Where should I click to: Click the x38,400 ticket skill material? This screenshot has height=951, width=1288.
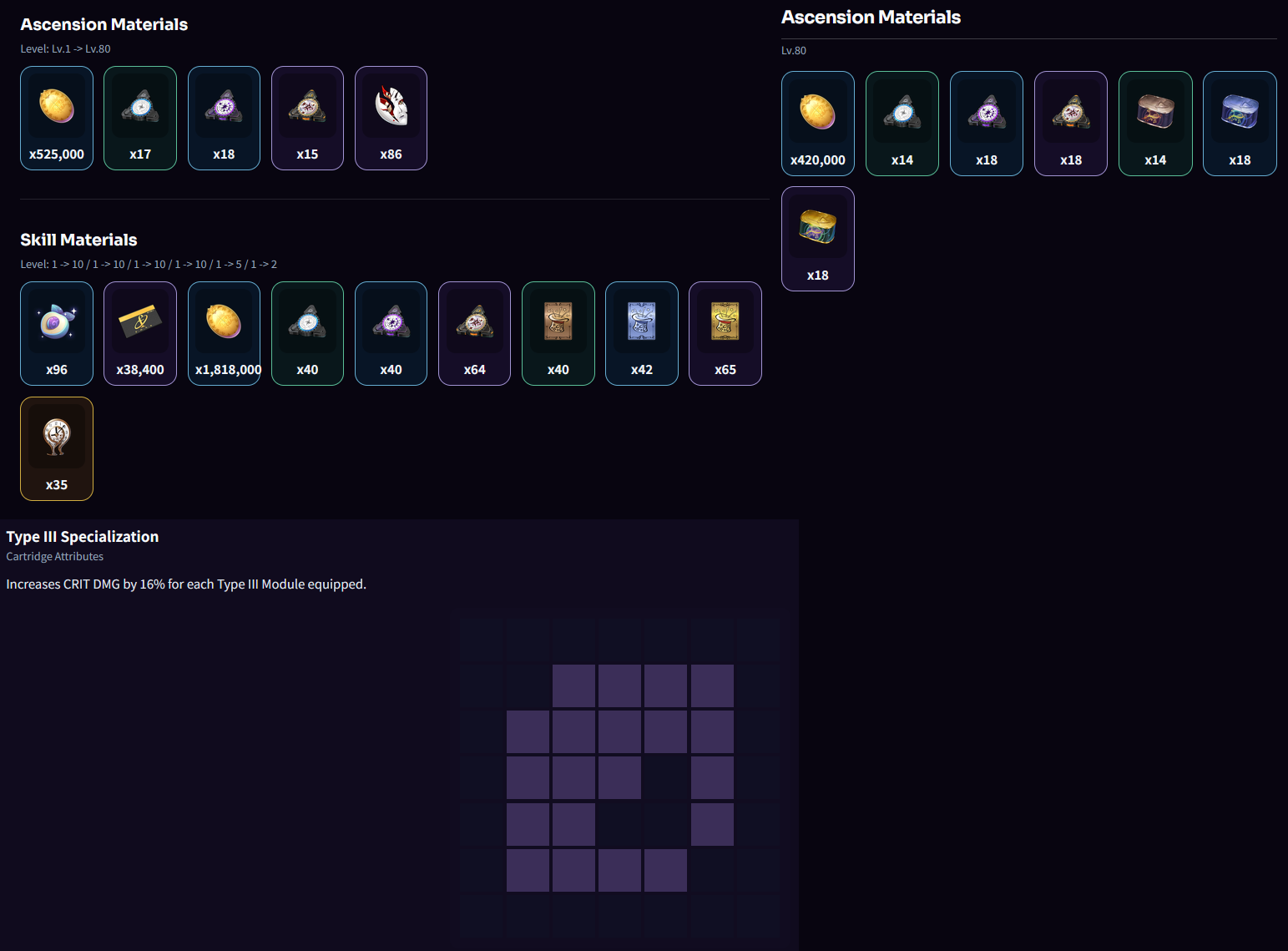point(140,334)
